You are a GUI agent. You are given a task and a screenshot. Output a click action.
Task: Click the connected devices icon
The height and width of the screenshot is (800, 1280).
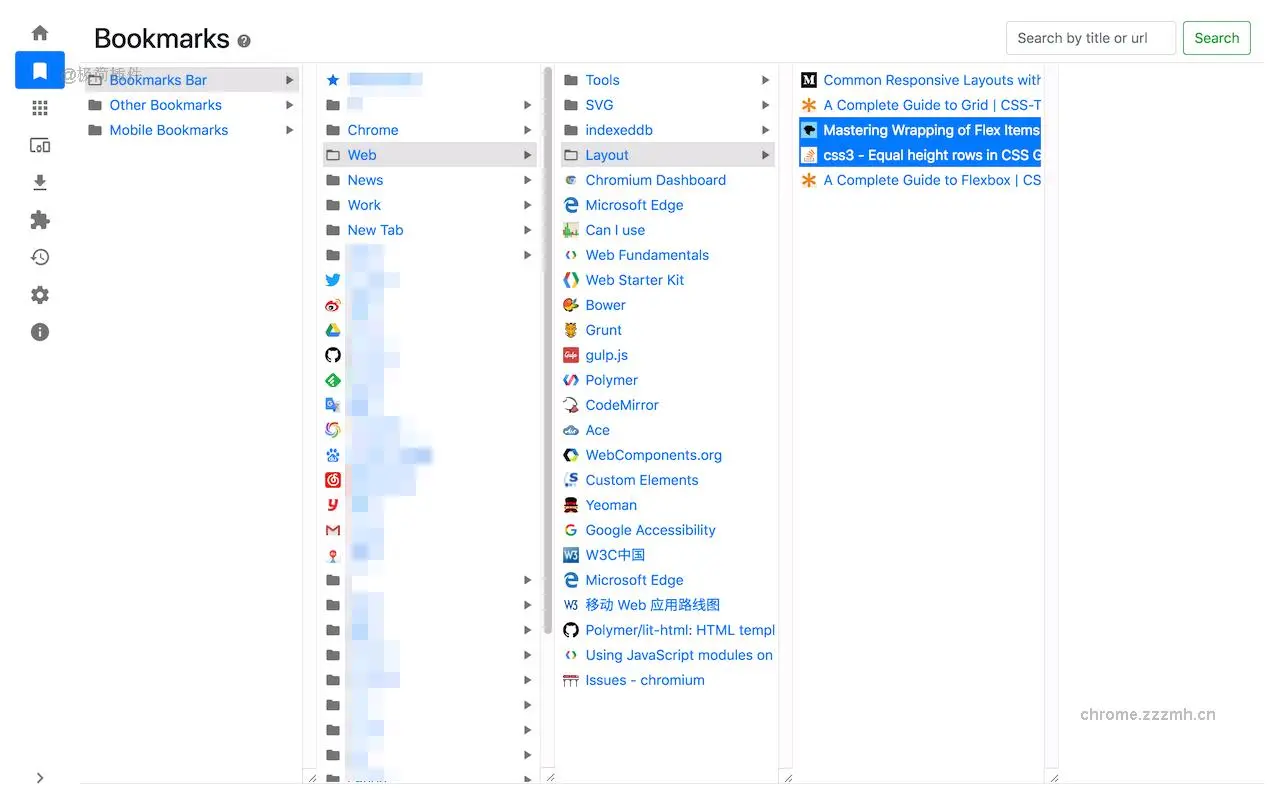39,144
